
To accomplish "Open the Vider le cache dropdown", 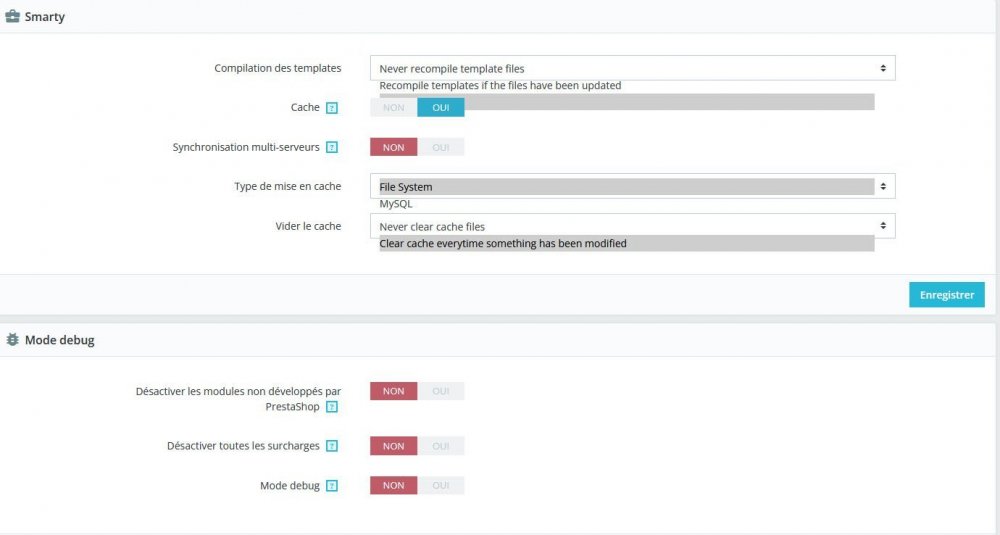I will click(633, 226).
